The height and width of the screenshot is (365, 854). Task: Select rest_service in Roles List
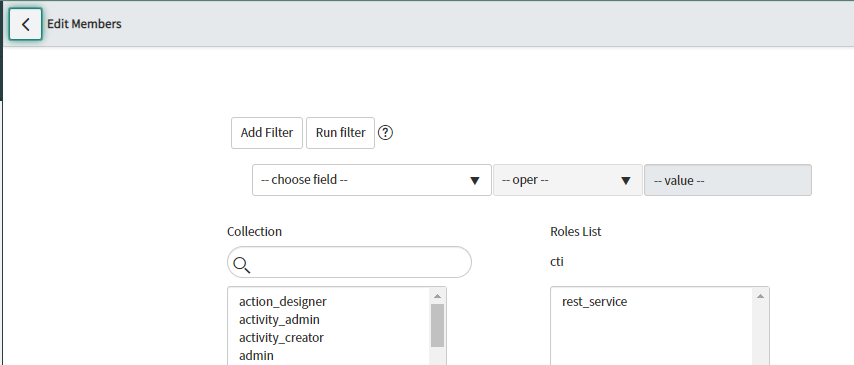[x=594, y=301]
